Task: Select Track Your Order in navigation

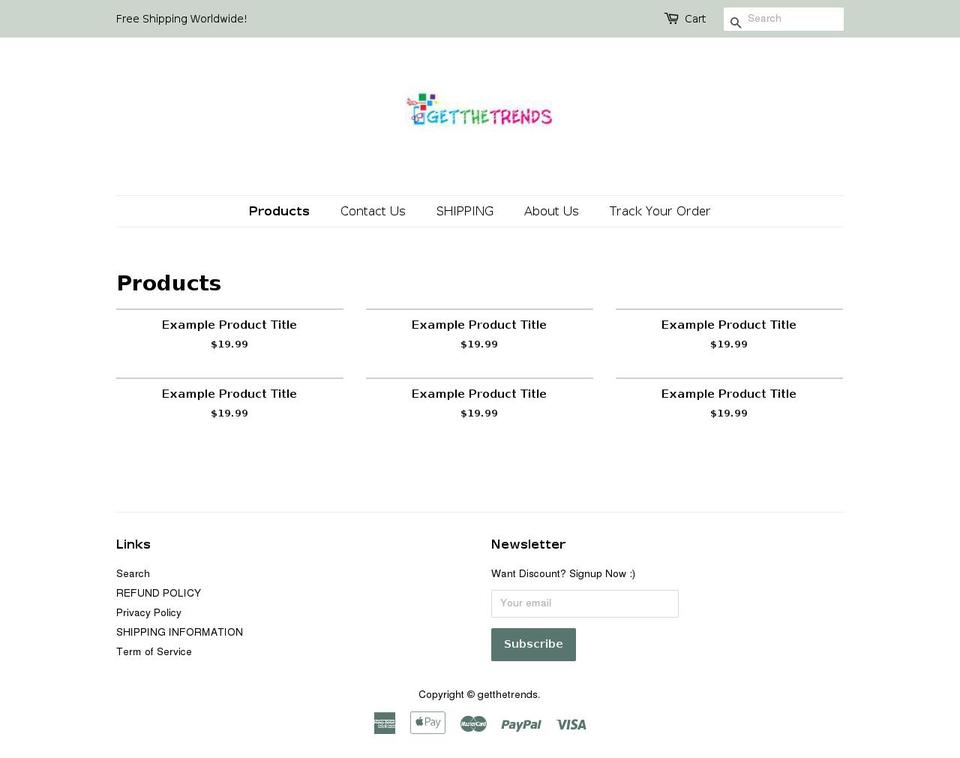Action: point(660,211)
